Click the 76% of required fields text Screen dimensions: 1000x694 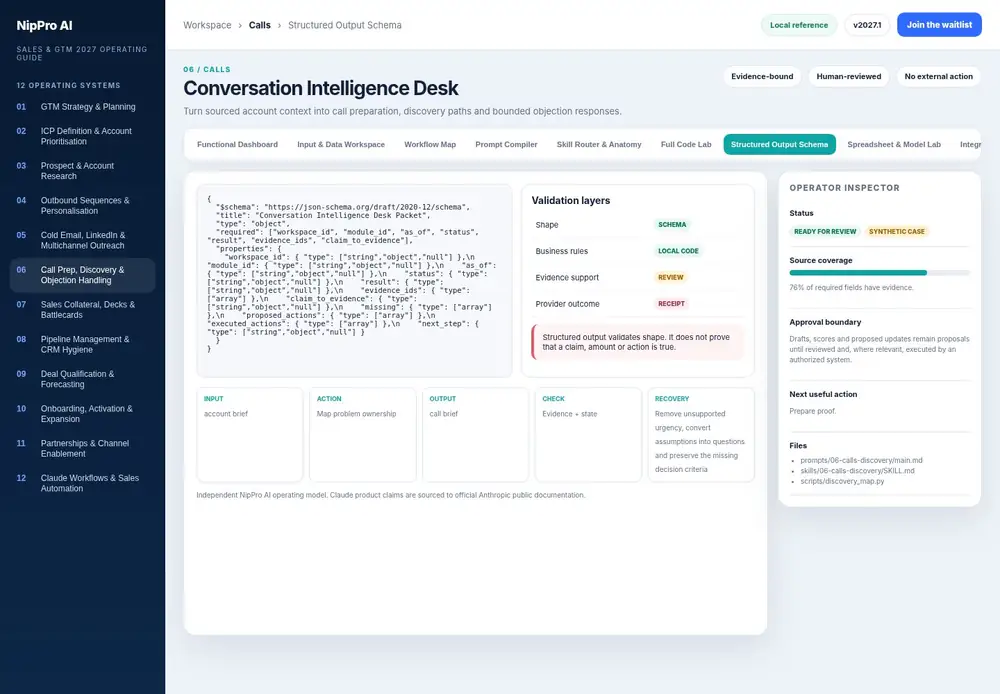click(x=851, y=288)
